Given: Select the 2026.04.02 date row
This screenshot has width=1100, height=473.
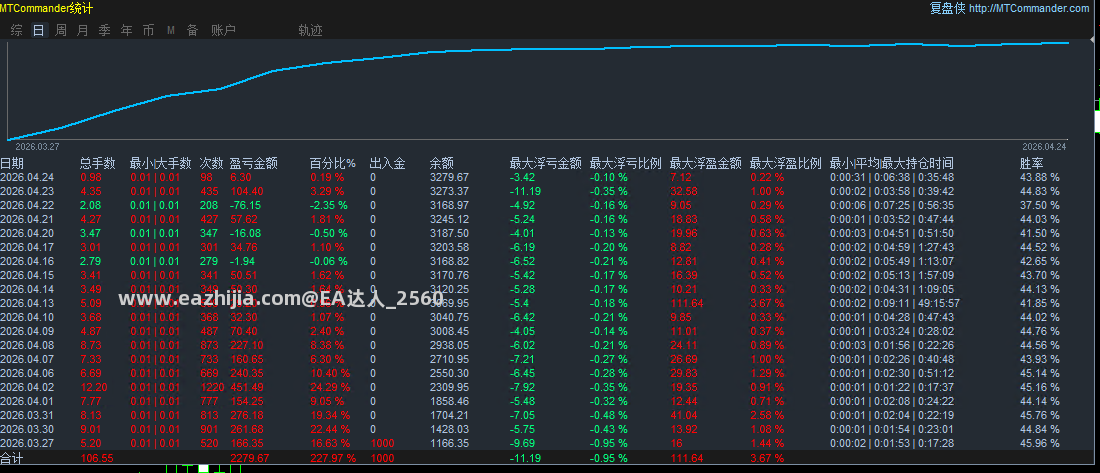Looking at the screenshot, I should point(26,387).
